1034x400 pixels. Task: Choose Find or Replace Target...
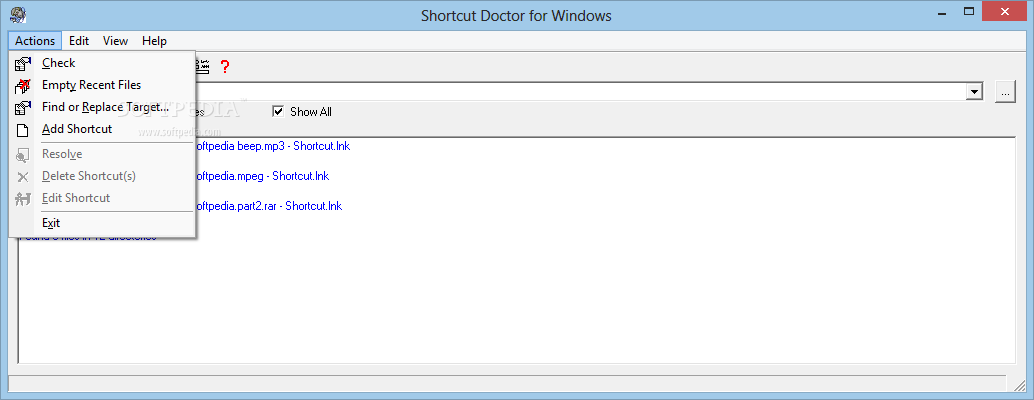point(102,107)
